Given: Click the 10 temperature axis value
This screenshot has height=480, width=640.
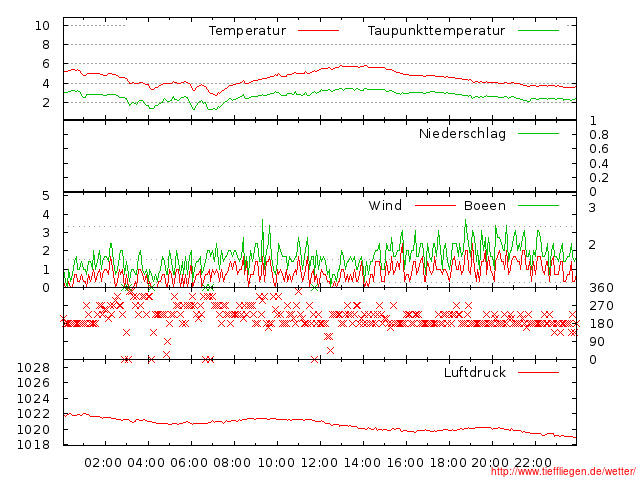Looking at the screenshot, I should pyautogui.click(x=42, y=26).
